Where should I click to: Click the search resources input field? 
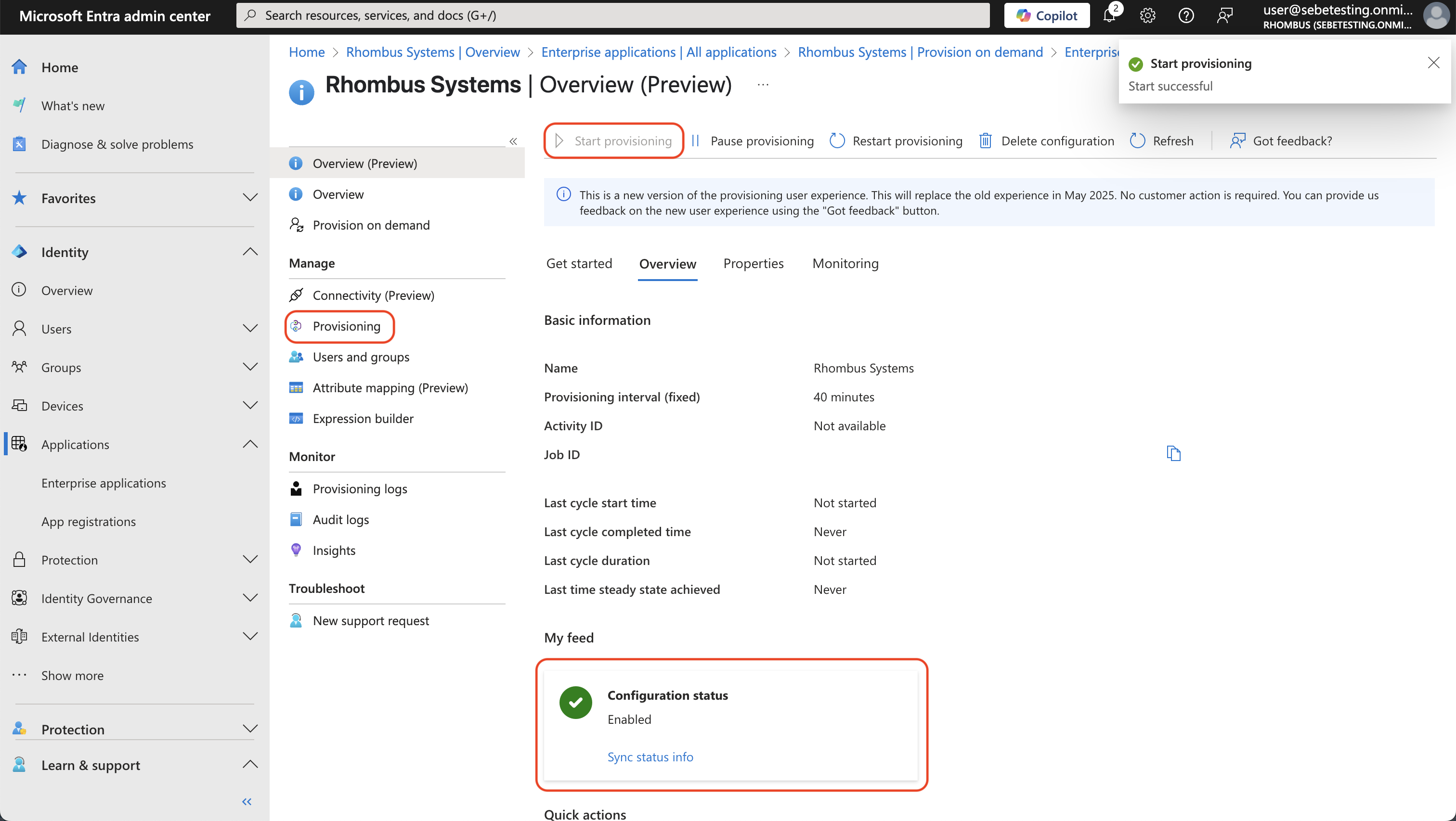click(x=613, y=15)
